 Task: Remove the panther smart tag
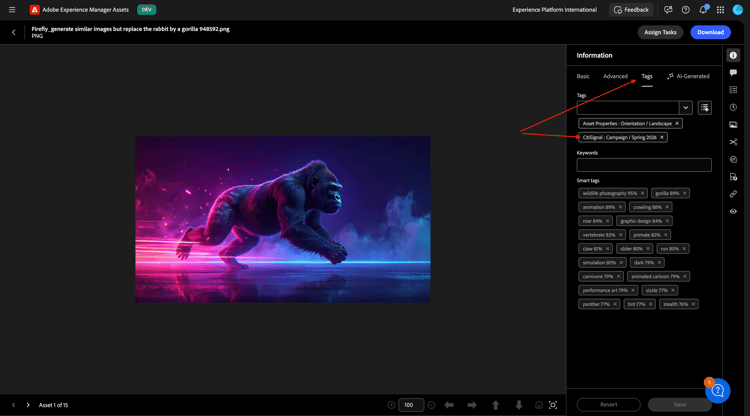[x=615, y=304]
